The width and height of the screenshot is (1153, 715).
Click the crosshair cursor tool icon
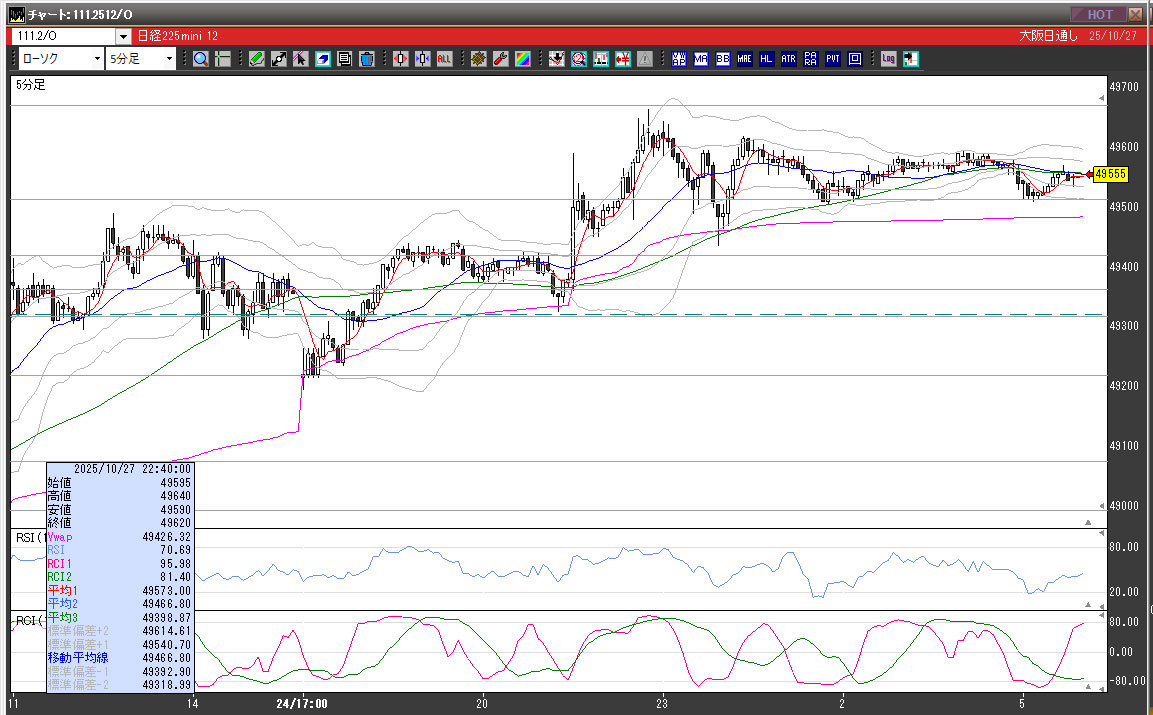tap(223, 59)
